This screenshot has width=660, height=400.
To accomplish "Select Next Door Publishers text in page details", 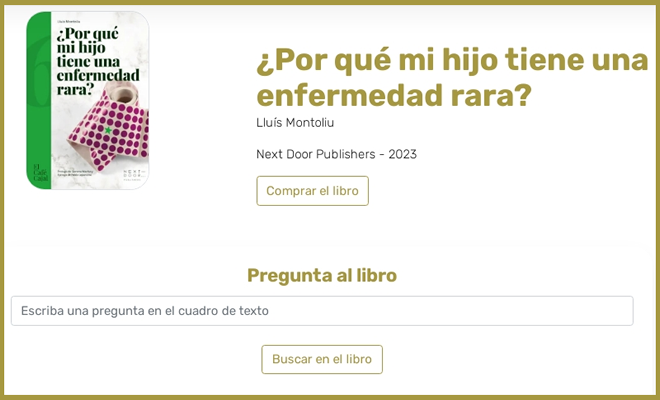I will 316,154.
